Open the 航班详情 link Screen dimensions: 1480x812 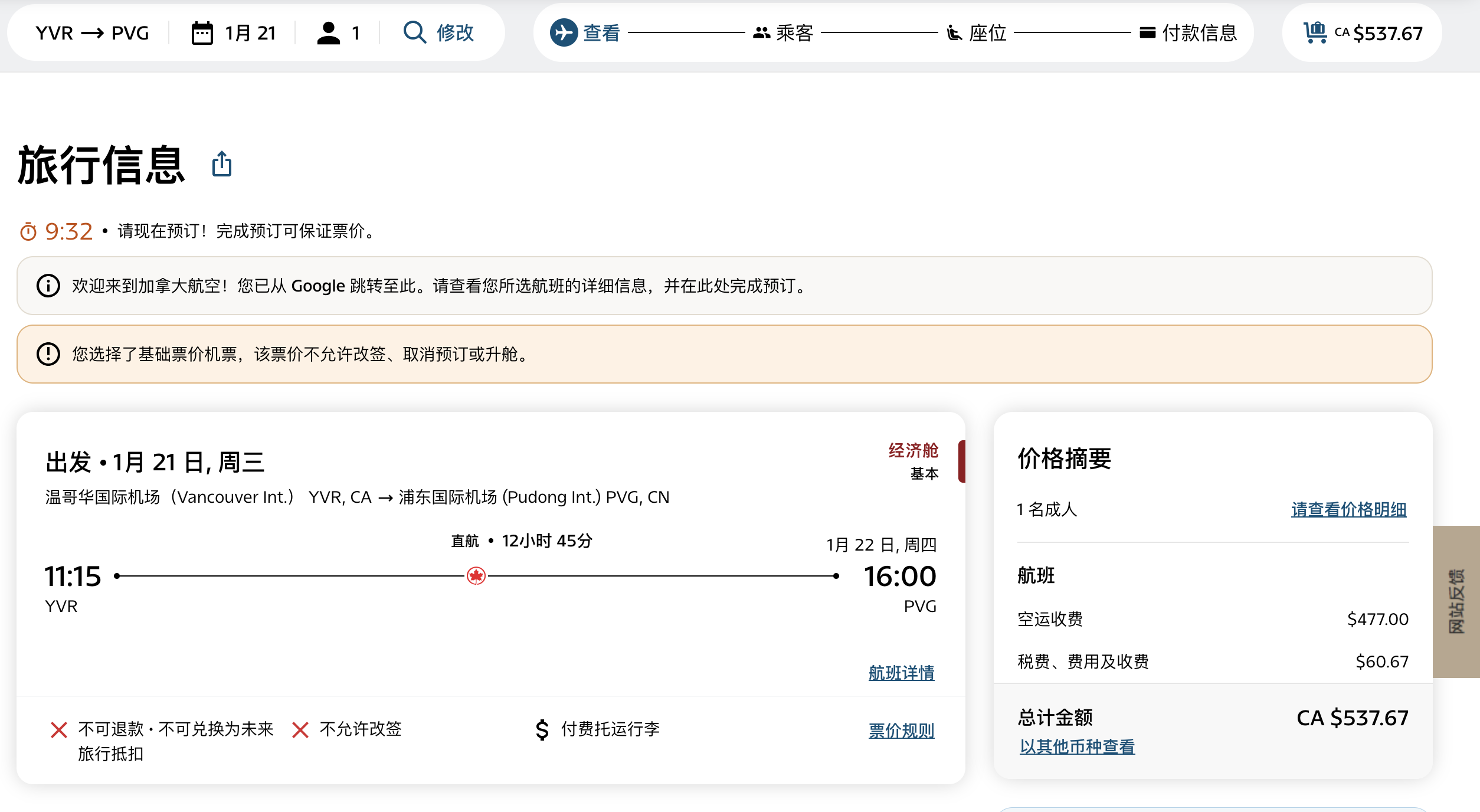901,673
